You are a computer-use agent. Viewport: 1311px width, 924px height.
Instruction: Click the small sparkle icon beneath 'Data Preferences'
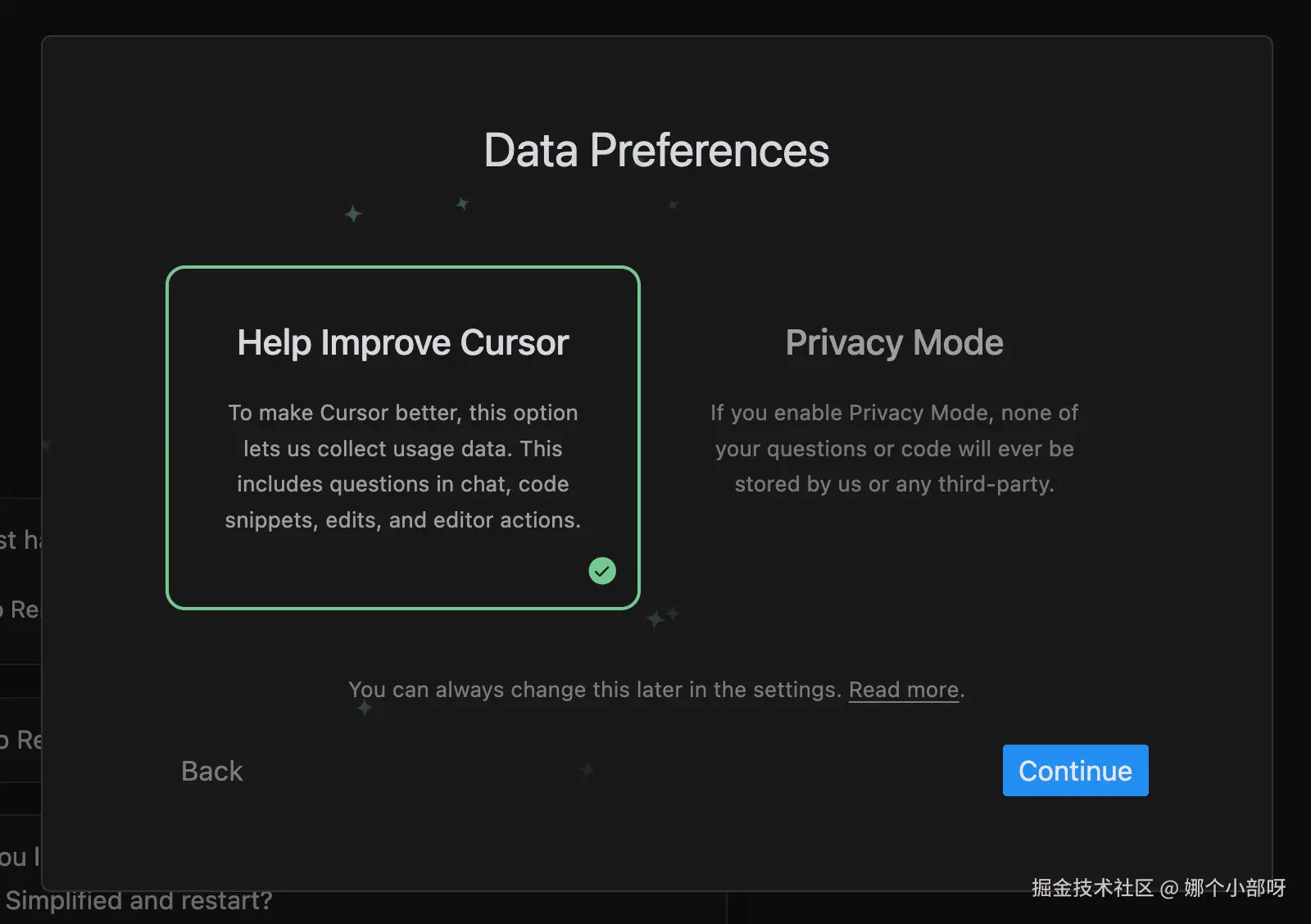pos(462,203)
